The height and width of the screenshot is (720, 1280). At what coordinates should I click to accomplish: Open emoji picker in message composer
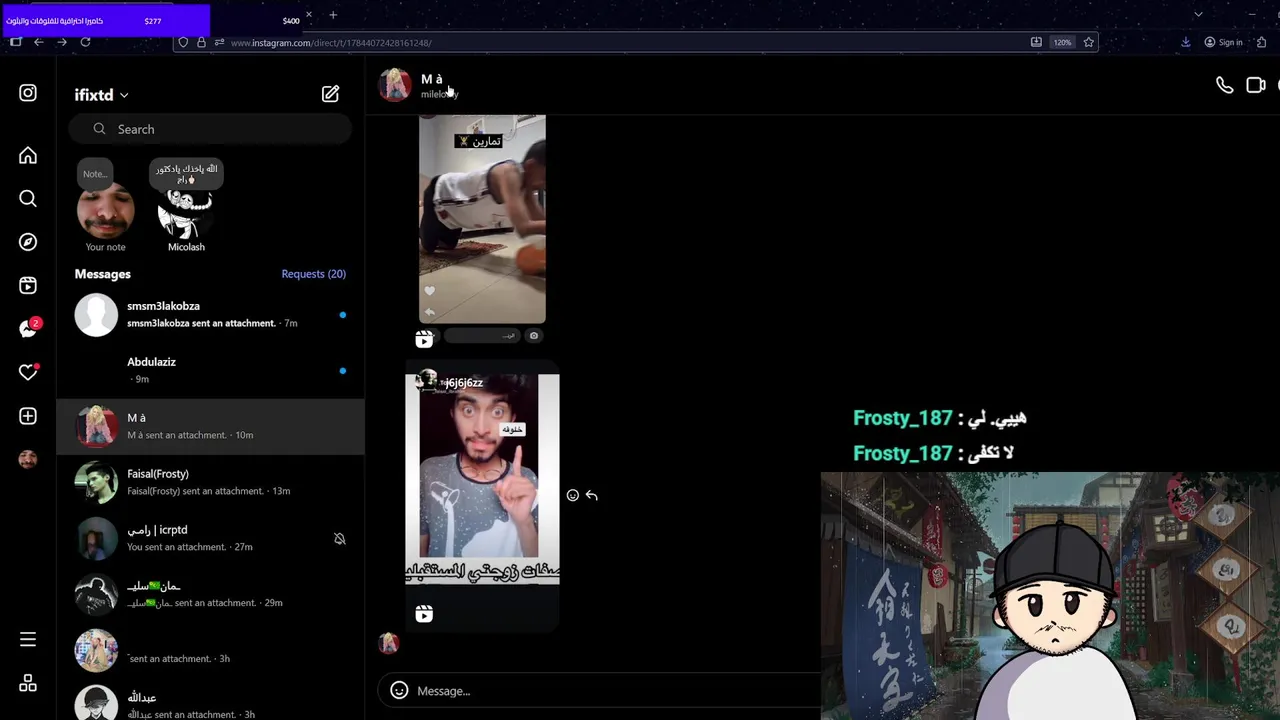(399, 690)
